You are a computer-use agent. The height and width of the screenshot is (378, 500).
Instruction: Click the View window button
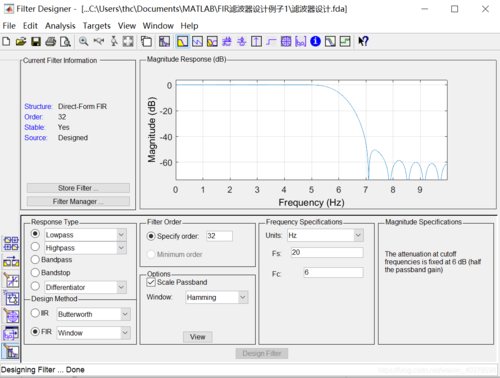(x=198, y=337)
